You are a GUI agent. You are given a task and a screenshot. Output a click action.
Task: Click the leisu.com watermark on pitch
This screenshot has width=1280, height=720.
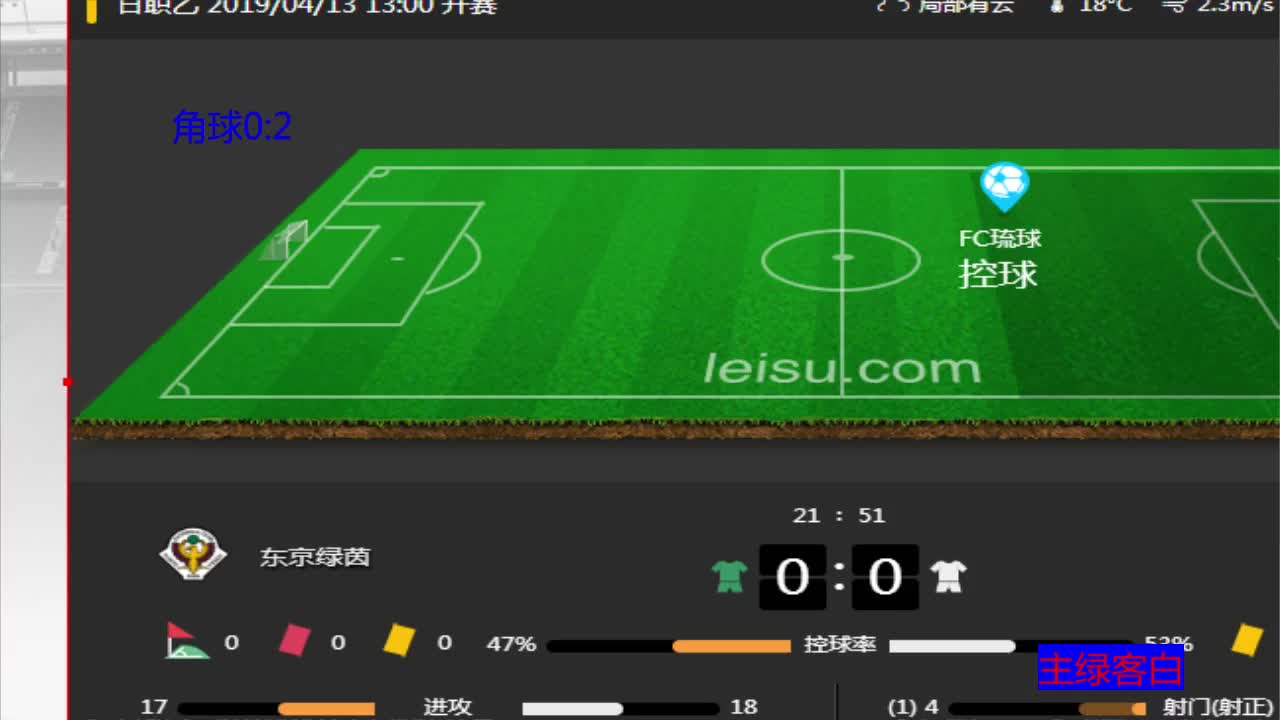842,369
